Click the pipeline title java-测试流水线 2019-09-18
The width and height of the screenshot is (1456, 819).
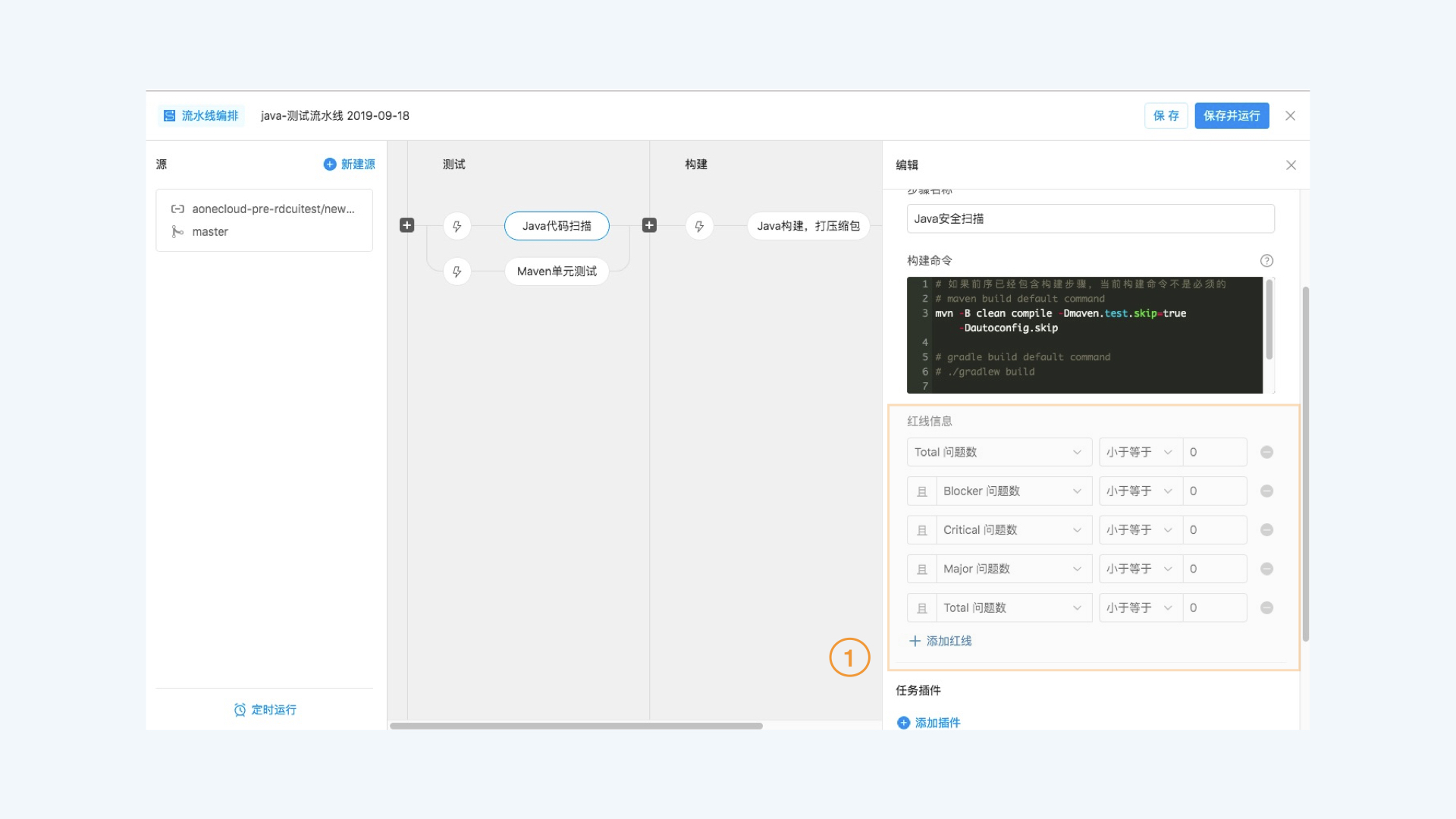[x=335, y=115]
